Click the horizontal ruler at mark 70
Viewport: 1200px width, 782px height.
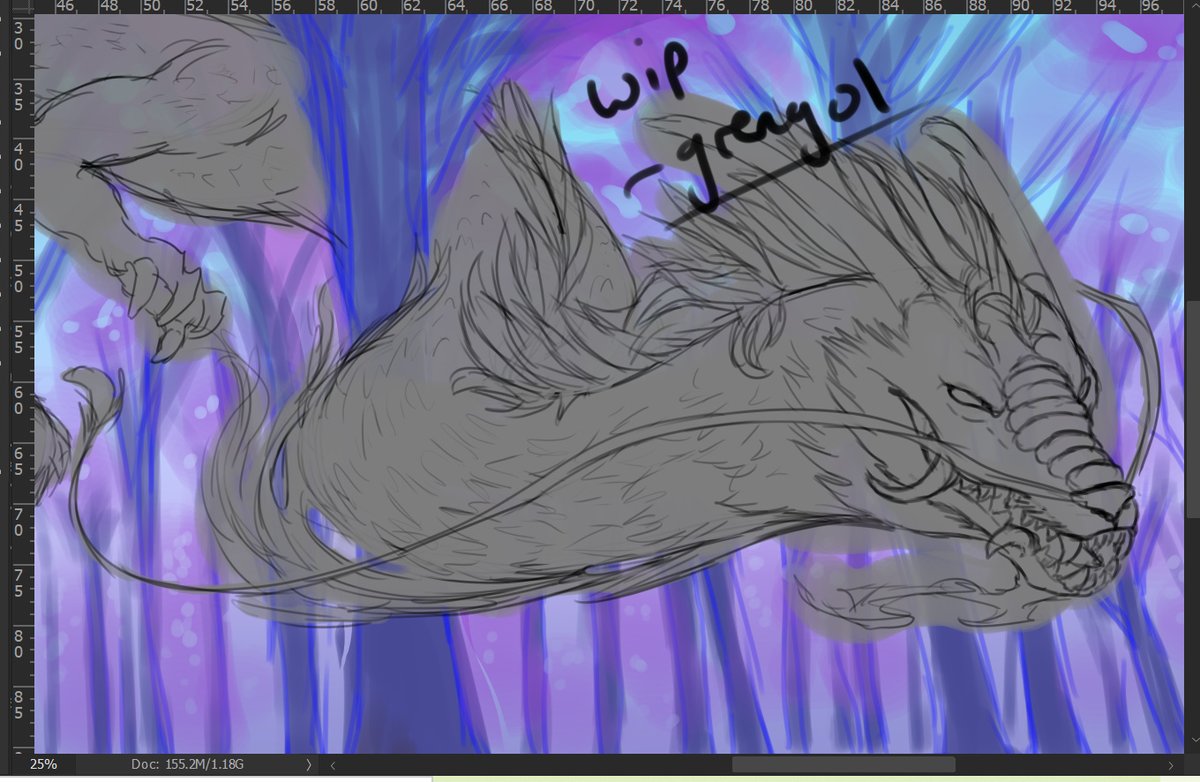click(587, 6)
